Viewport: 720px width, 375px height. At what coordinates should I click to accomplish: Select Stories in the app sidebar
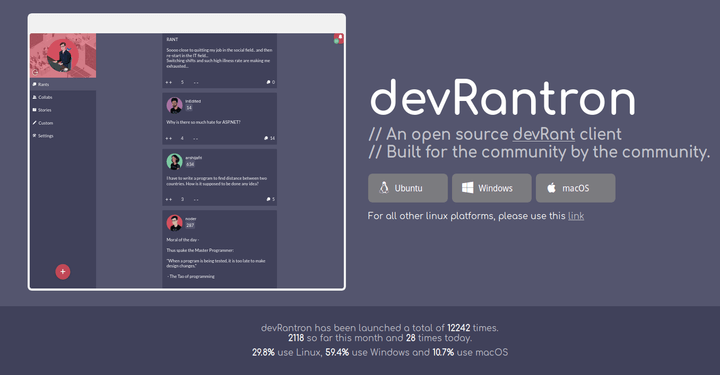(x=63, y=110)
